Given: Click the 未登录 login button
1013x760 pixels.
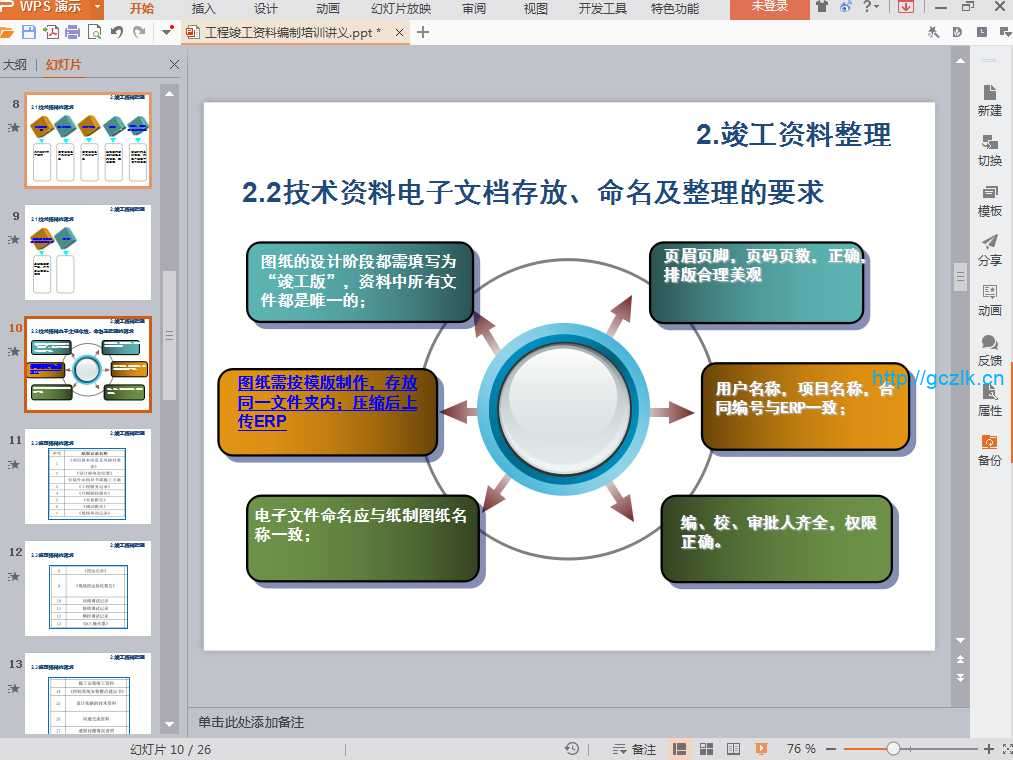Looking at the screenshot, I should (769, 8).
